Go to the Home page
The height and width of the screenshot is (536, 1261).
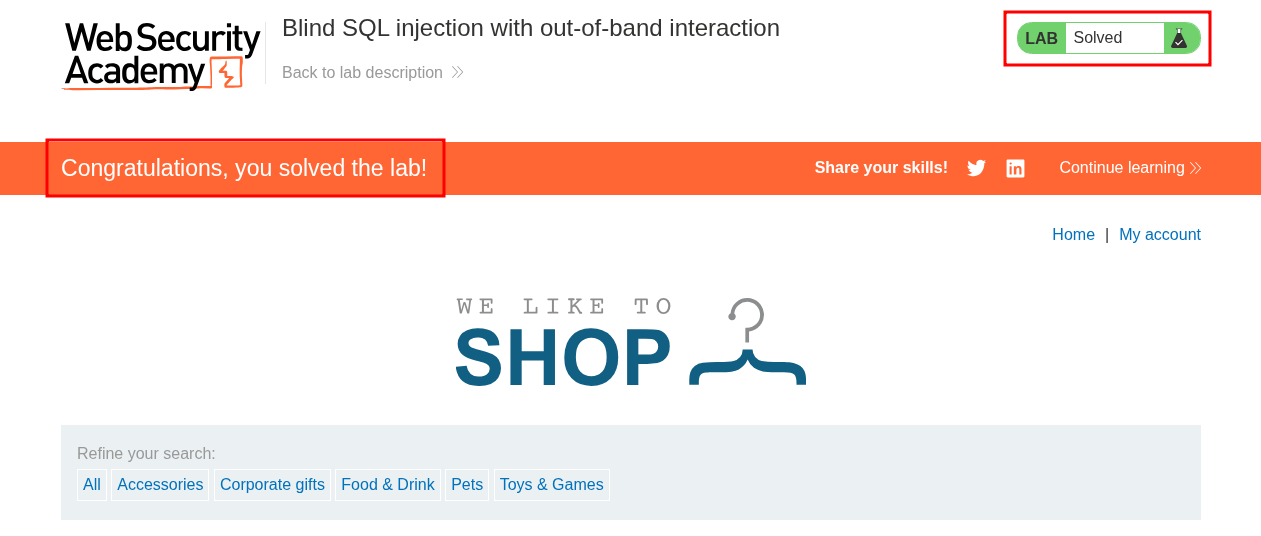coord(1073,234)
